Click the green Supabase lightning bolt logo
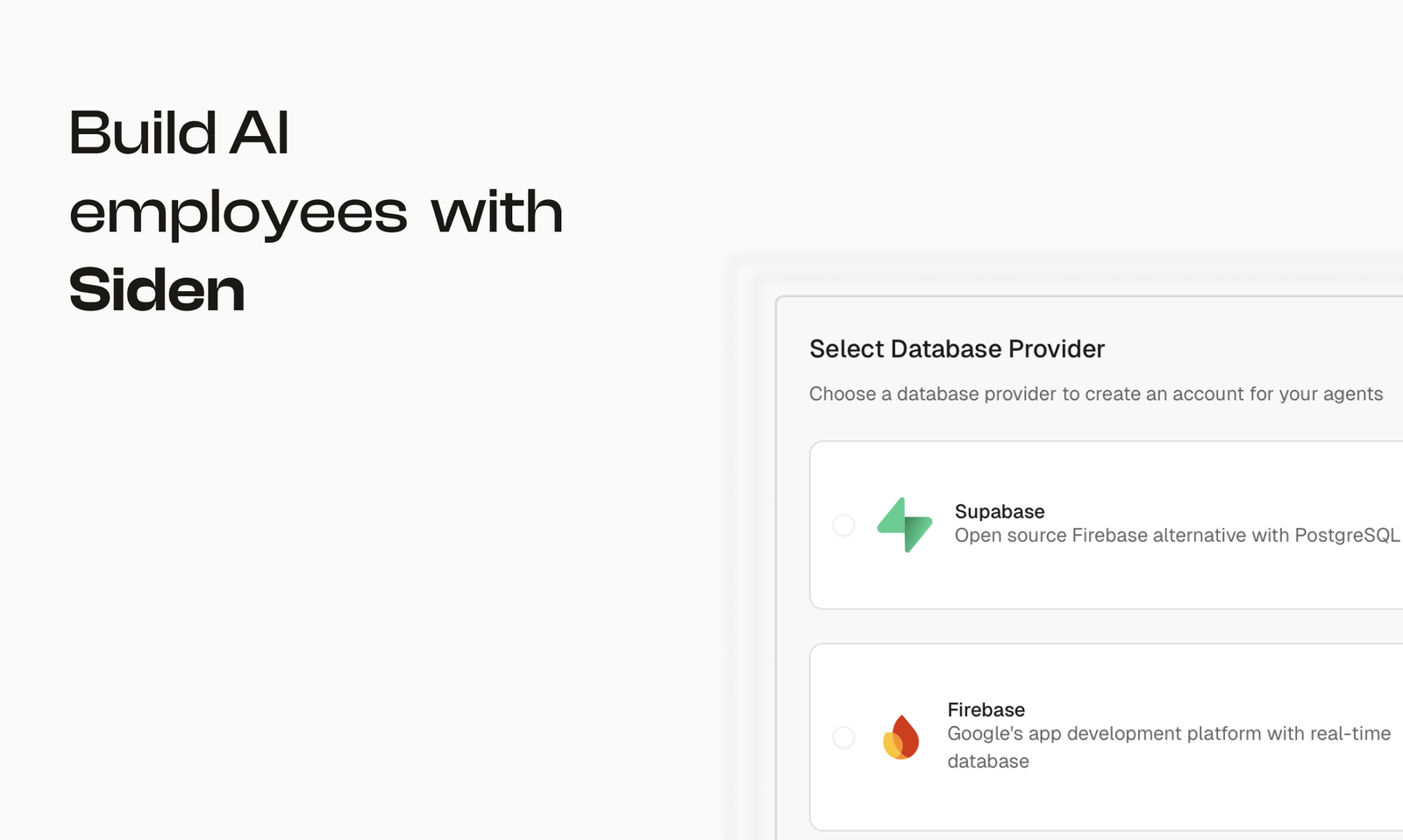Screen dimensions: 1403x840 [904, 525]
